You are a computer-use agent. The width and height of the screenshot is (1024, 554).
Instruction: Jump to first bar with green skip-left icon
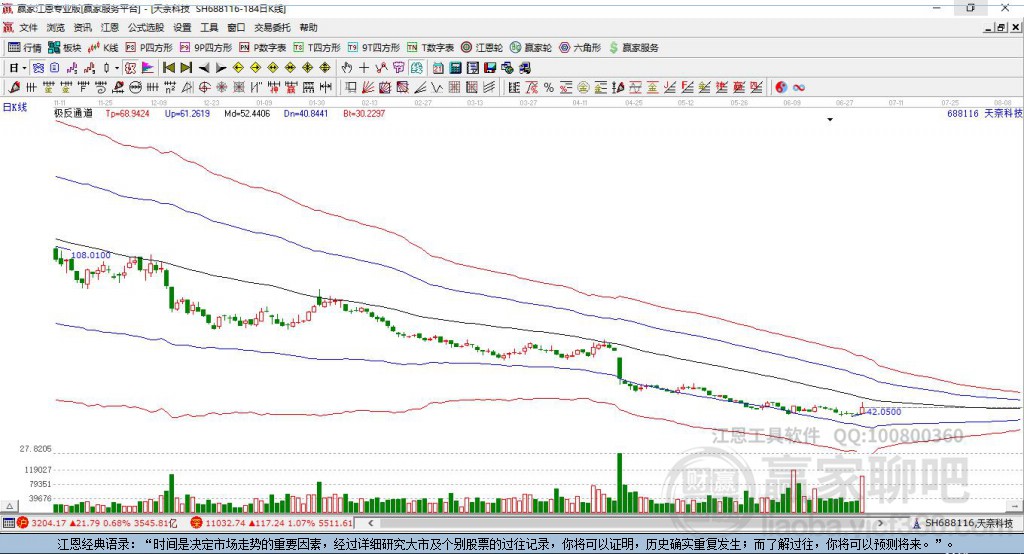pyautogui.click(x=168, y=68)
